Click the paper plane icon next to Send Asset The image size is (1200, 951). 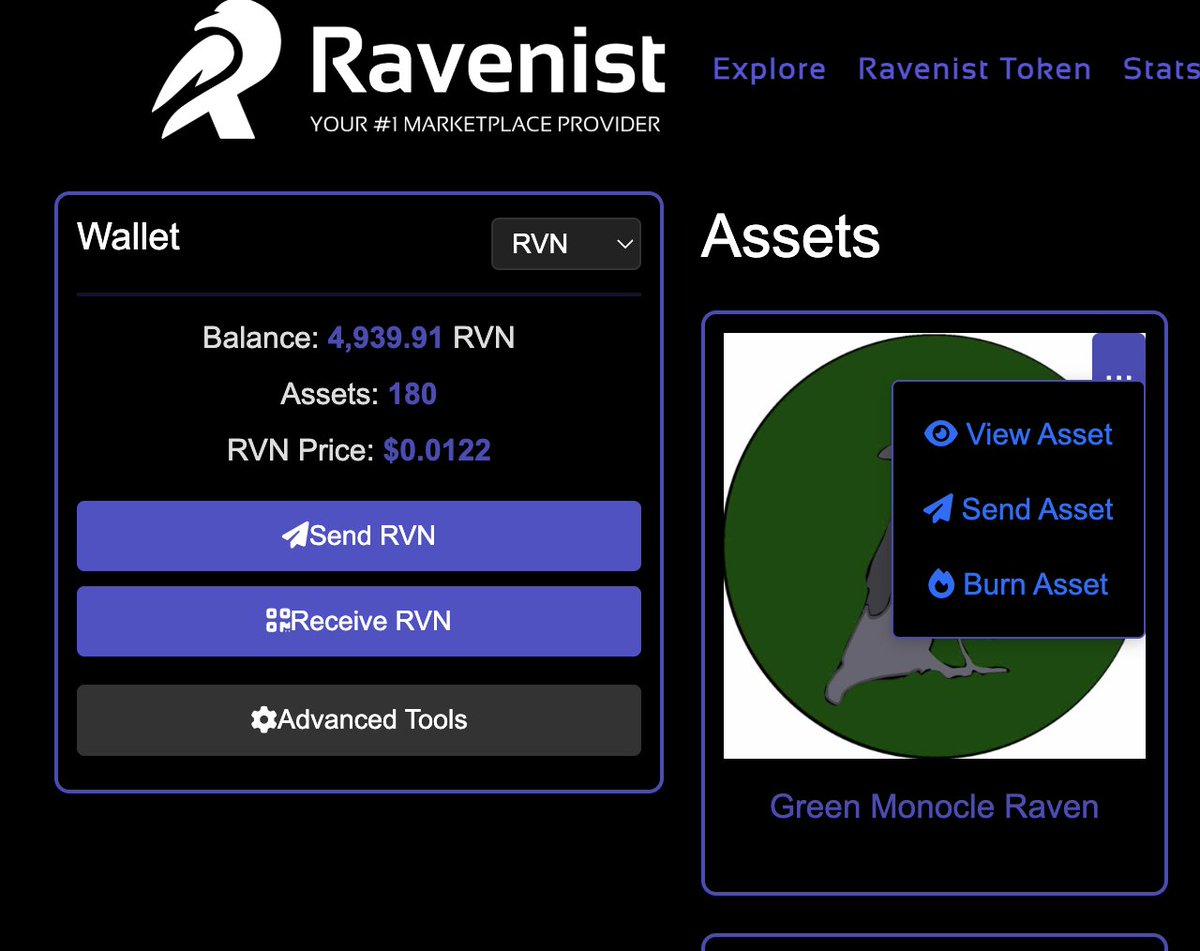click(x=938, y=509)
